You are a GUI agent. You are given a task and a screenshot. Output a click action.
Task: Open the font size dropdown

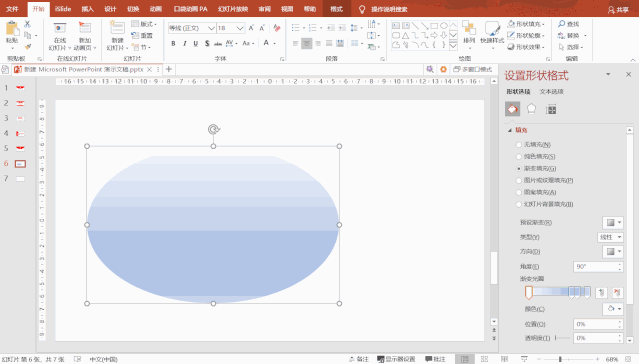tap(240, 28)
